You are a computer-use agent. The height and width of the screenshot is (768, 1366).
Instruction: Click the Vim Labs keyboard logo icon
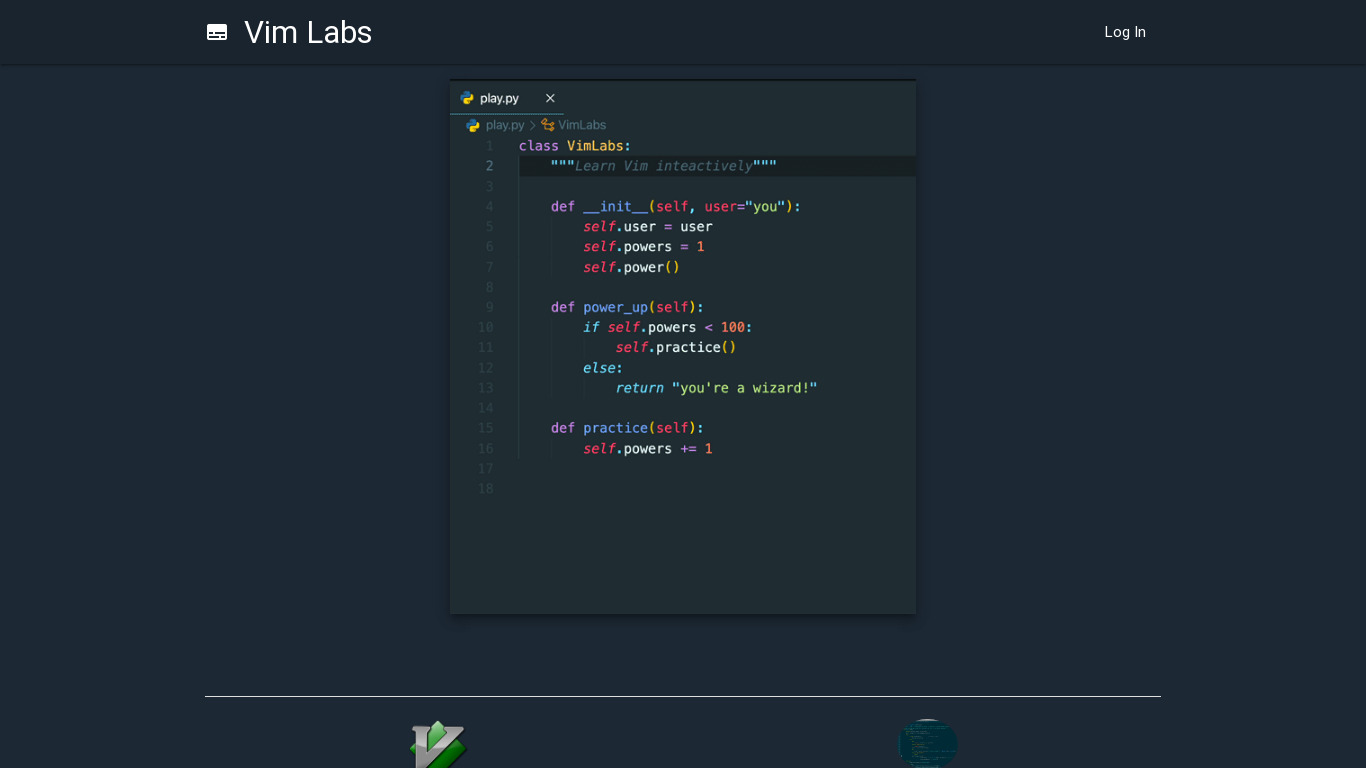pyautogui.click(x=217, y=32)
